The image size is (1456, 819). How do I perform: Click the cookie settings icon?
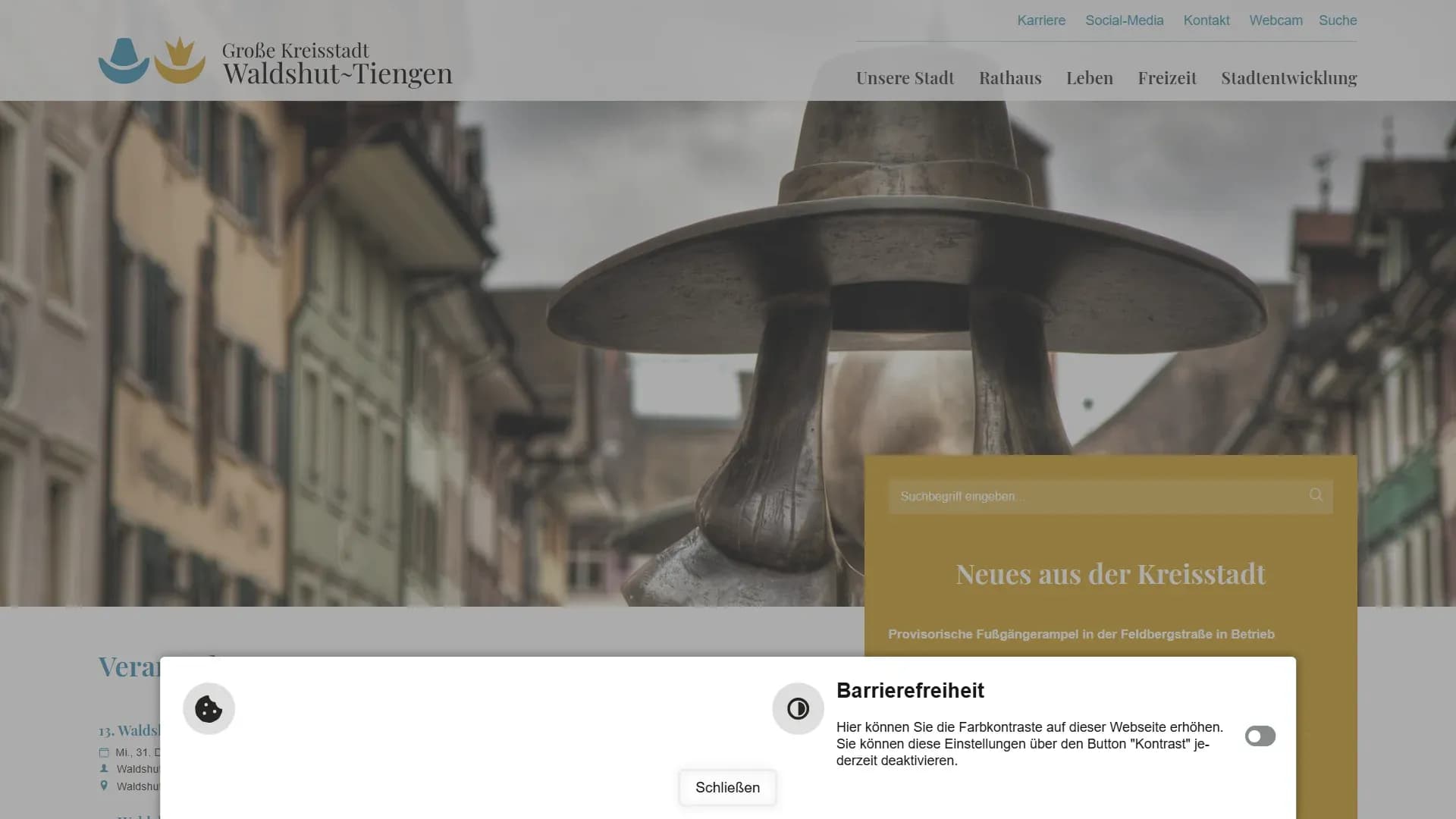click(x=209, y=709)
